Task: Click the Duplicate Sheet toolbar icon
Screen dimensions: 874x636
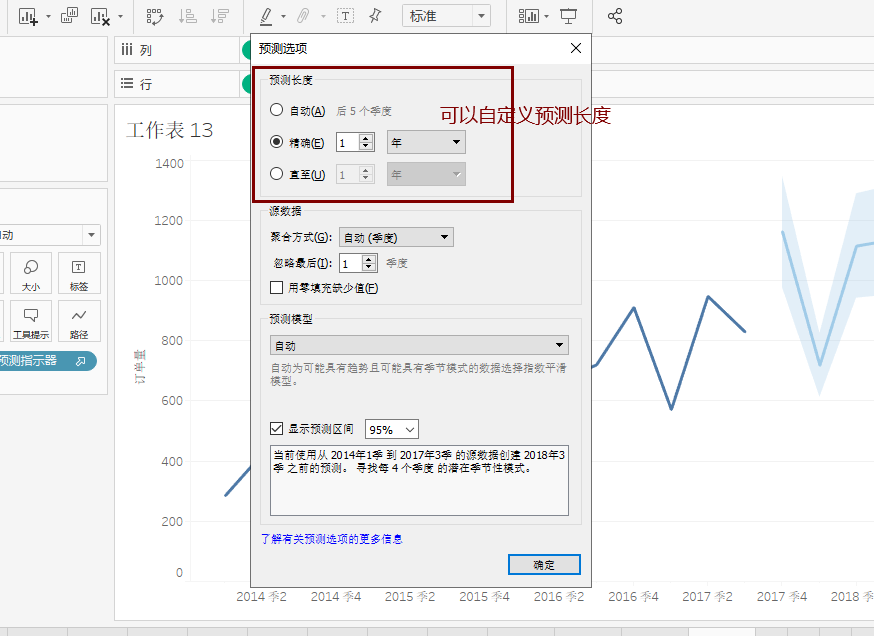Action: 69,16
